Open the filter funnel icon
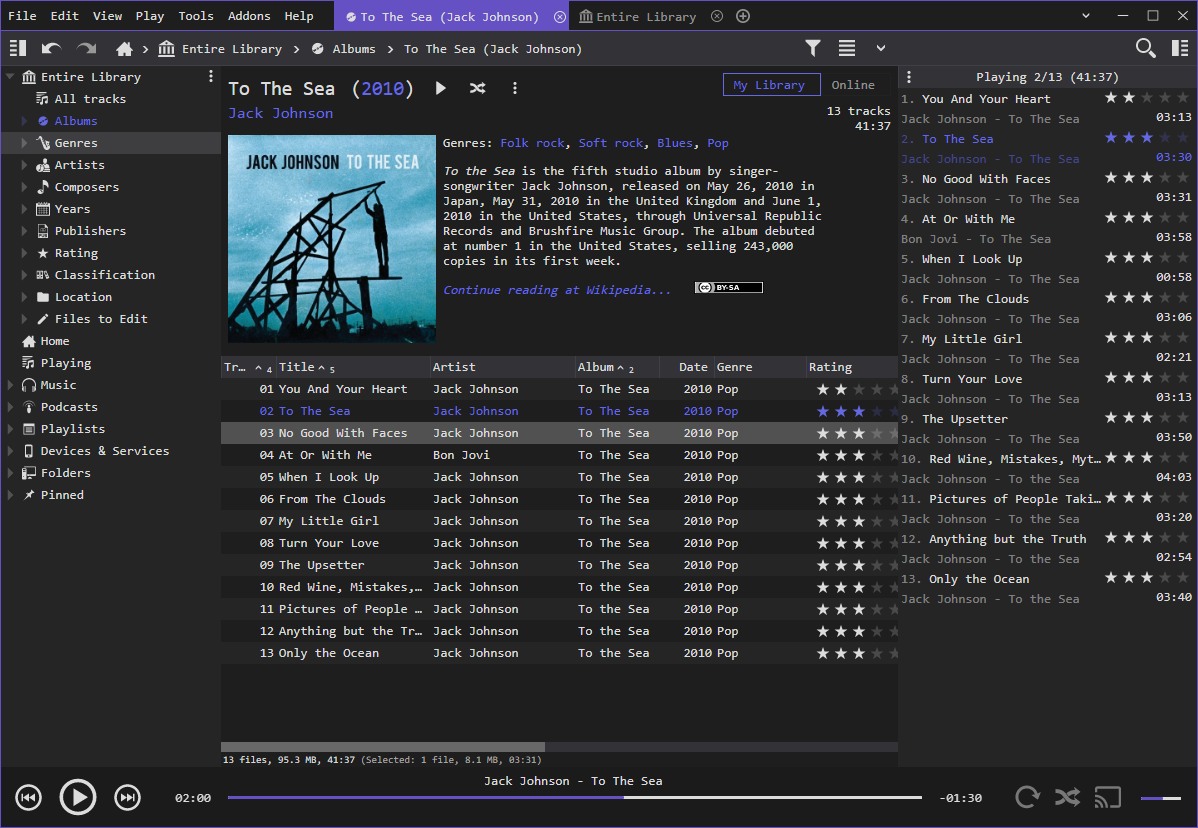Screen dimensions: 1198x828 click(x=813, y=48)
